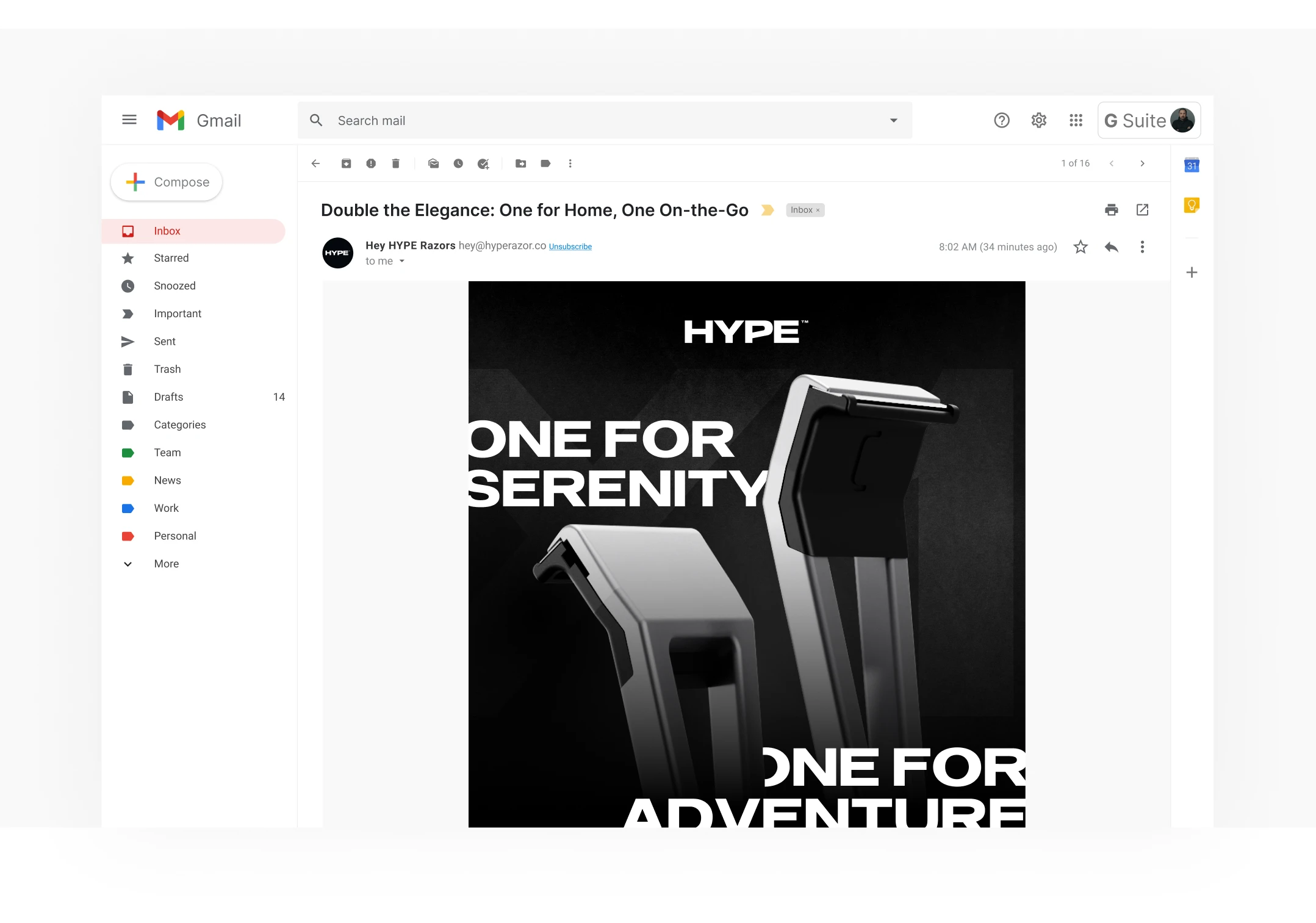The width and height of the screenshot is (1316, 923).
Task: Open the G Suite account menu
Action: point(1149,121)
